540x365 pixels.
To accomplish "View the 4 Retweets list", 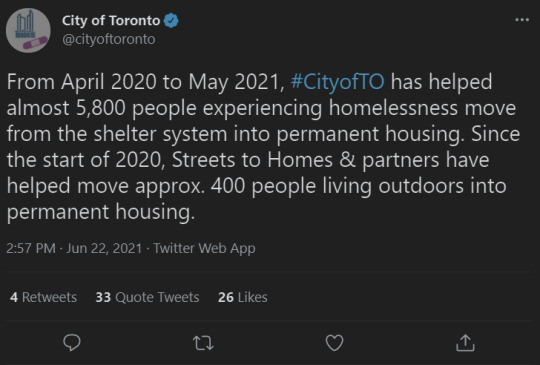I will coord(43,297).
